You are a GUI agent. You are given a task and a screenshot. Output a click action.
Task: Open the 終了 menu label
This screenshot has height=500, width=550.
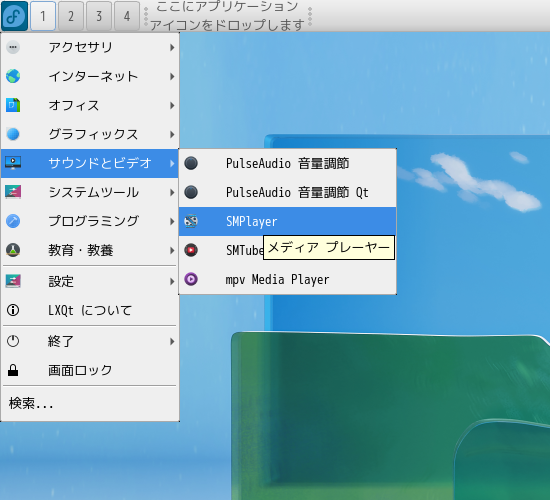point(61,341)
